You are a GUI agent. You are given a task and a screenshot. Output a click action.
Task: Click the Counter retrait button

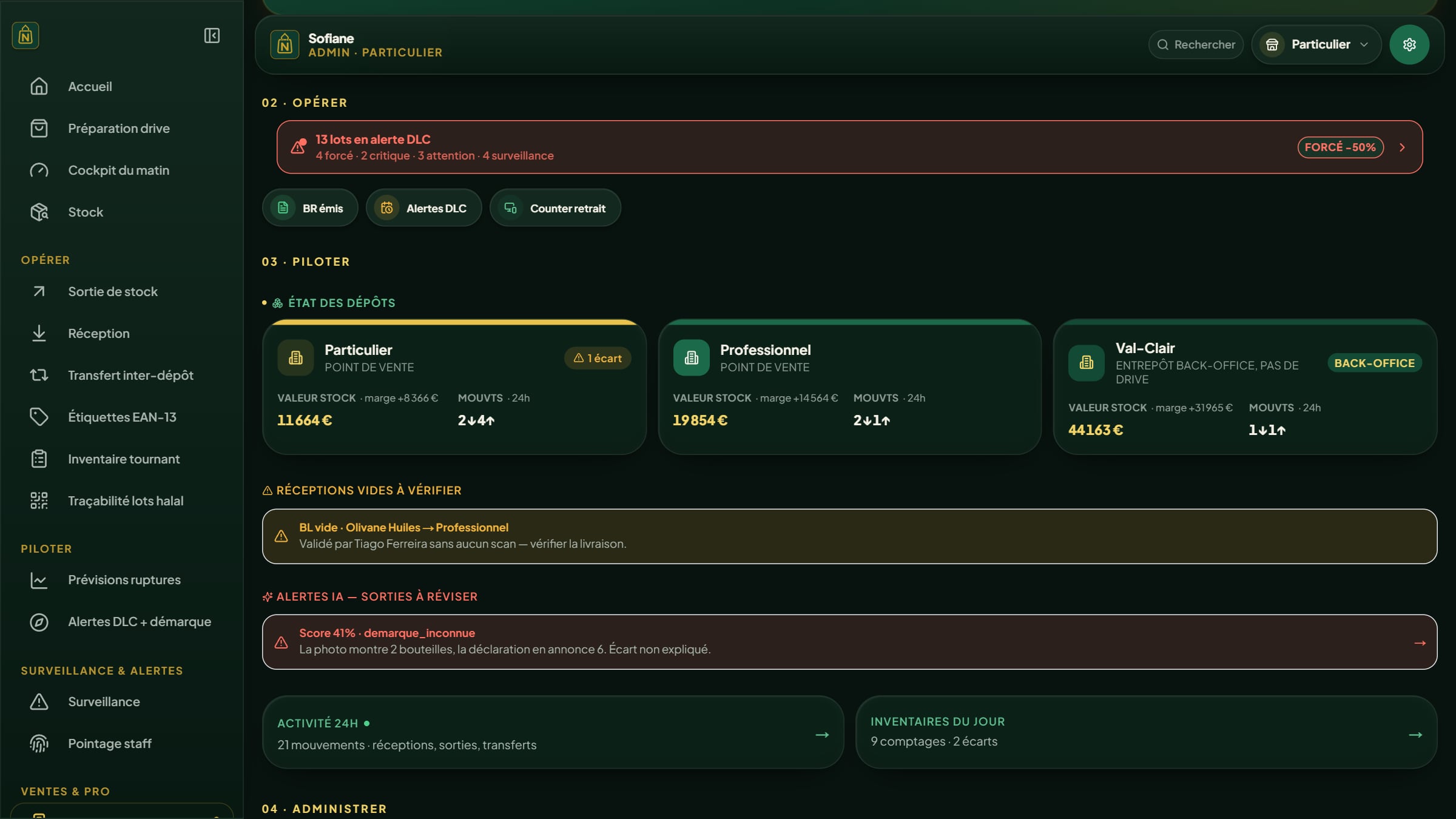click(555, 208)
